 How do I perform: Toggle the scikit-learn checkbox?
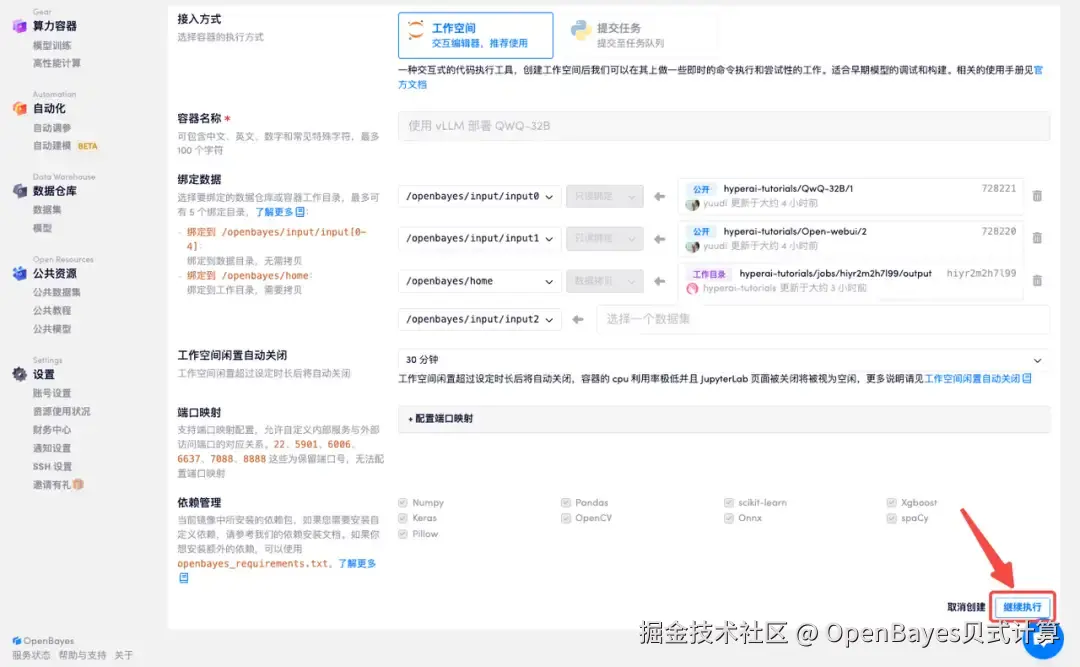(729, 502)
